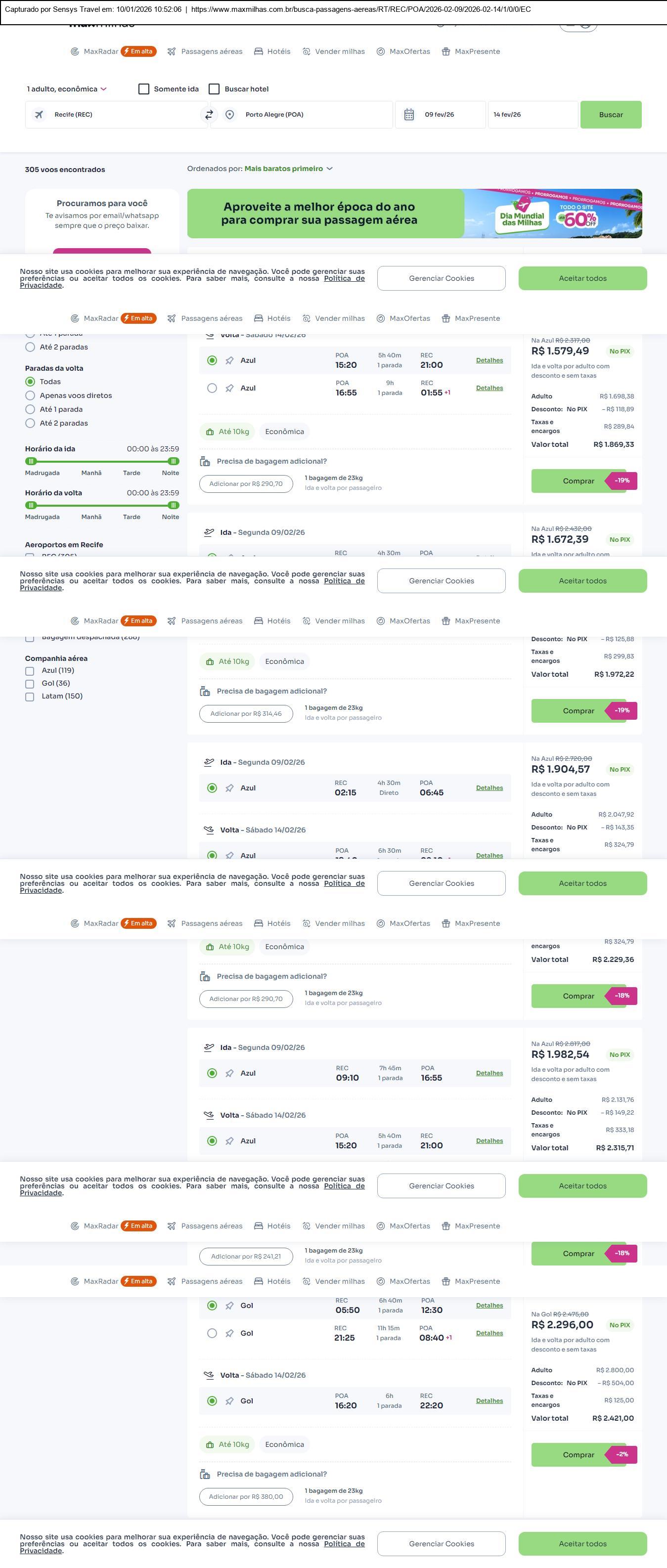Open the 14 fev/26 return date field

click(x=533, y=114)
